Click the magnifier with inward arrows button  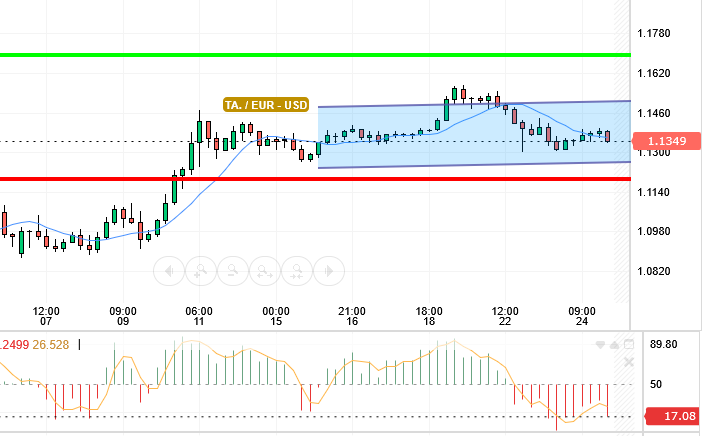point(297,271)
